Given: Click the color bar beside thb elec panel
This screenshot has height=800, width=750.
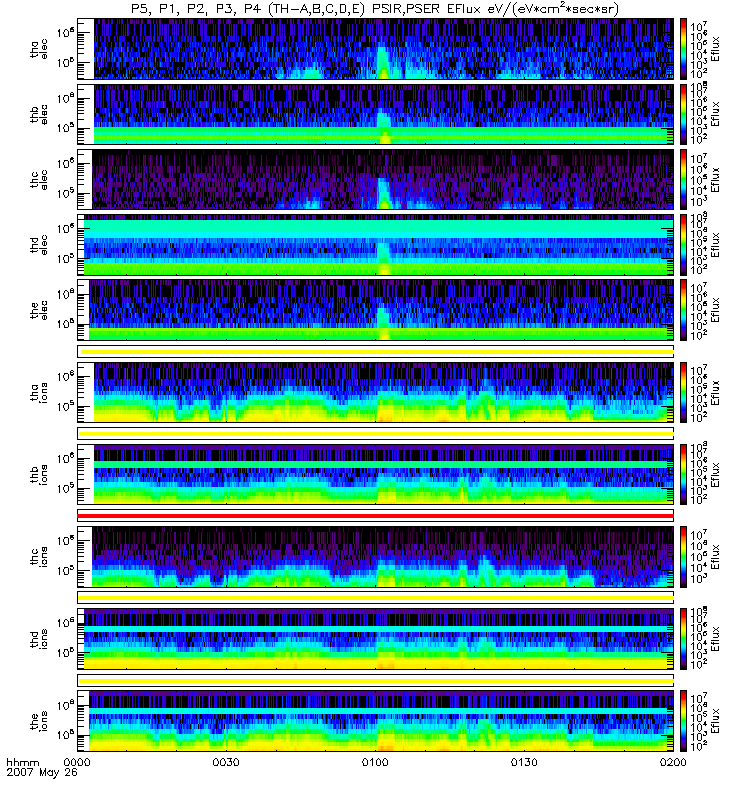Looking at the screenshot, I should [x=683, y=114].
